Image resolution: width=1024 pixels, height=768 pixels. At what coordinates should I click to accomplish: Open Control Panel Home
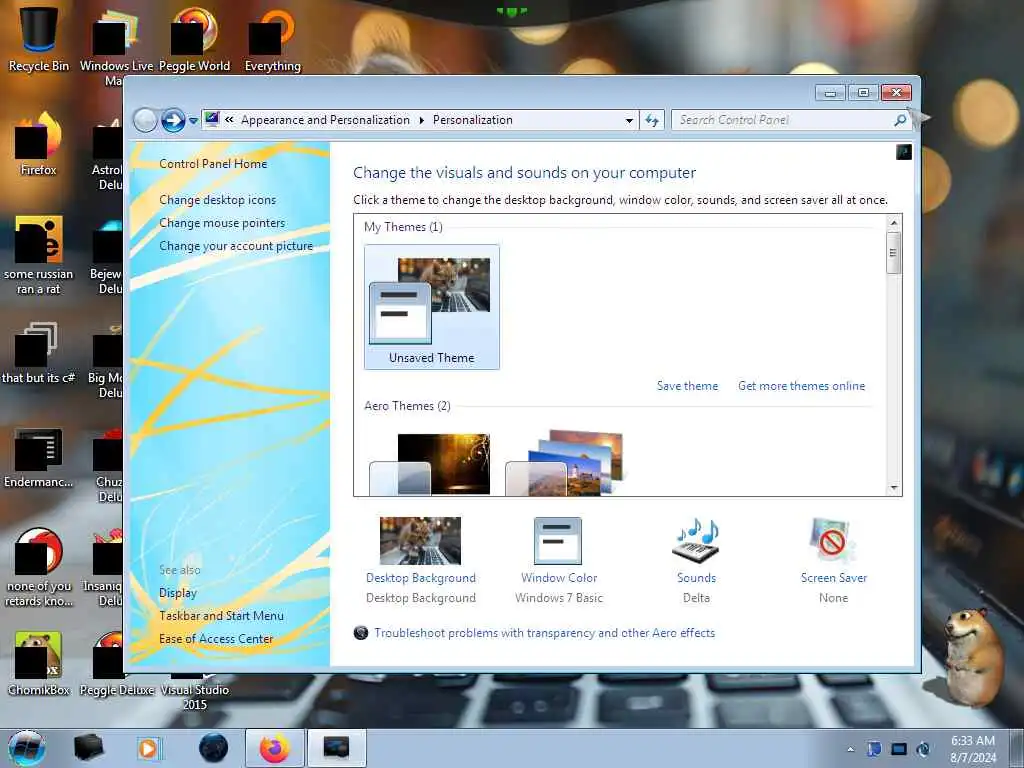point(213,164)
